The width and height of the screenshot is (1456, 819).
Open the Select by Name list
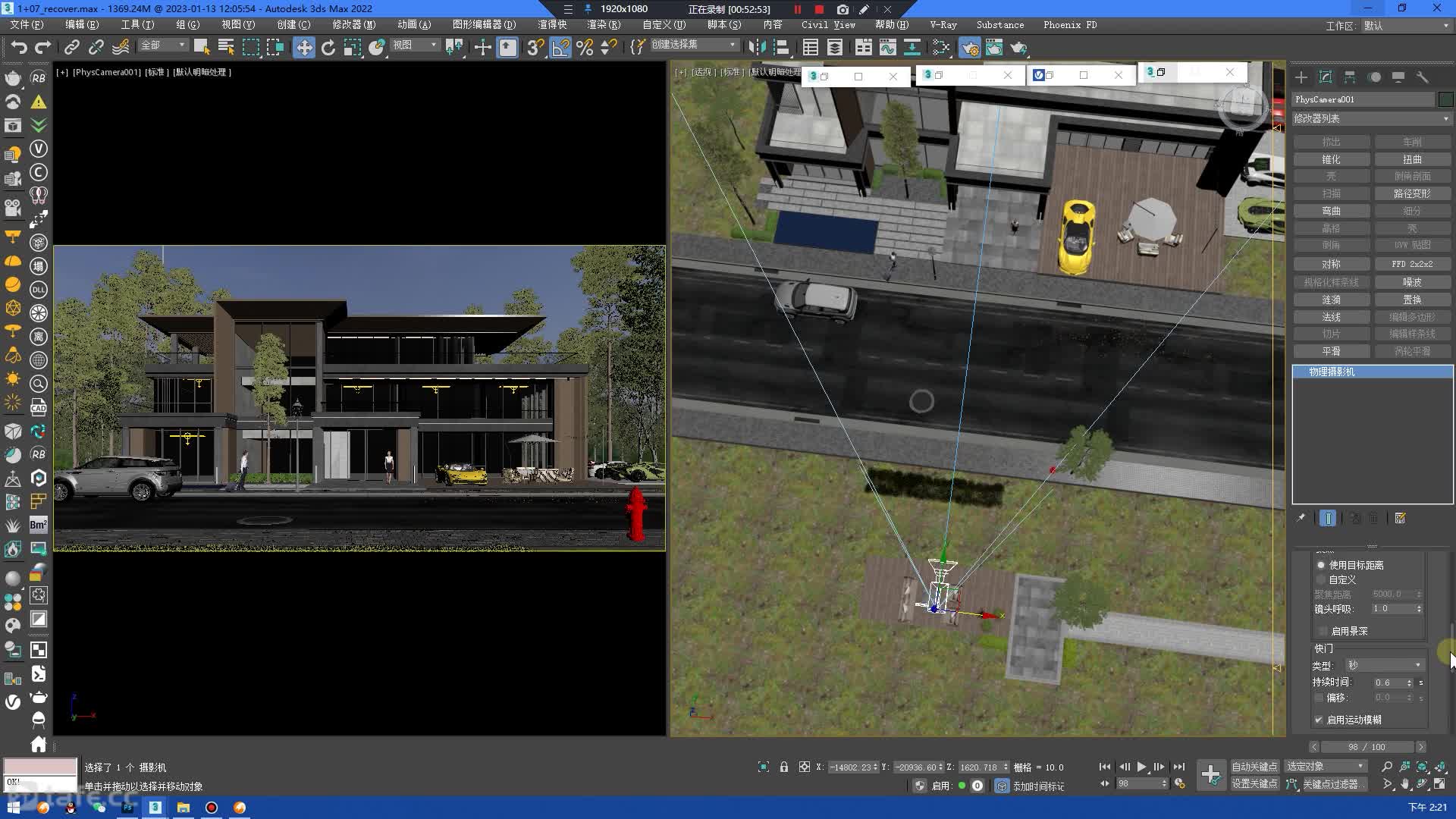point(226,47)
